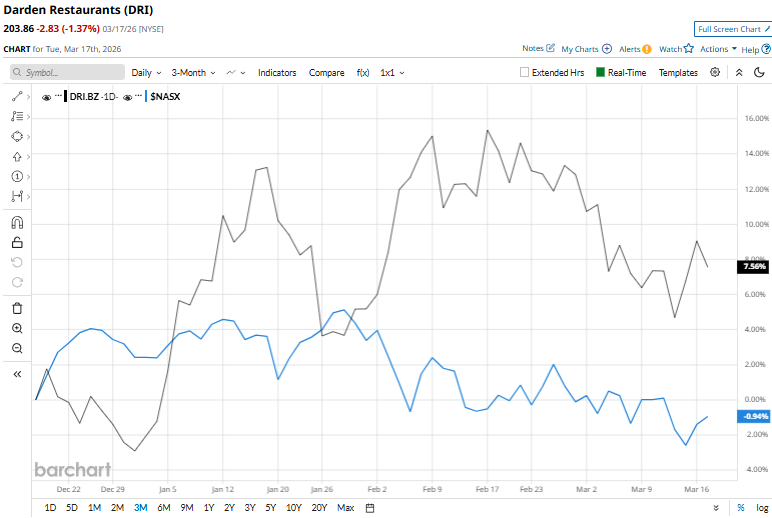Screen dimensions: 772x518
Task: Open the calendar date range picker
Action: point(370,508)
